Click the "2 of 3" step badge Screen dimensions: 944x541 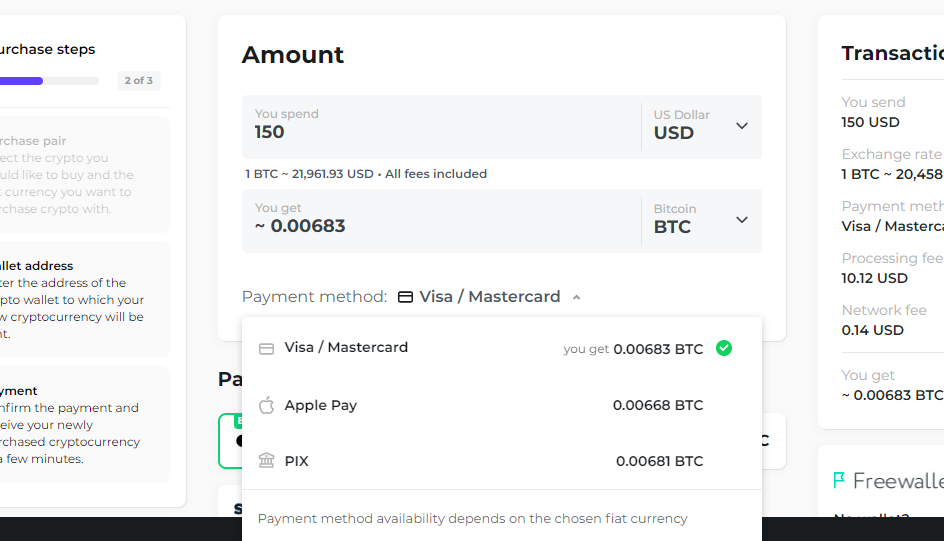[x=138, y=81]
